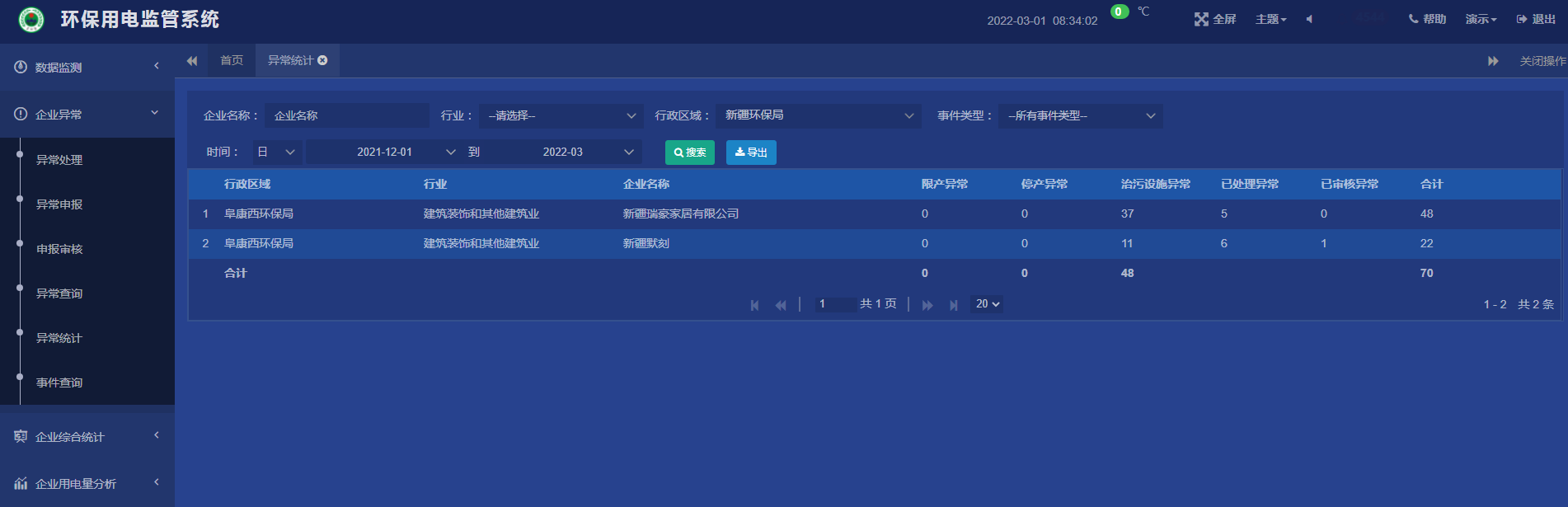Screen dimensions: 1568x507
Task: Collapse the 企业异常 sidebar section
Action: (87, 114)
